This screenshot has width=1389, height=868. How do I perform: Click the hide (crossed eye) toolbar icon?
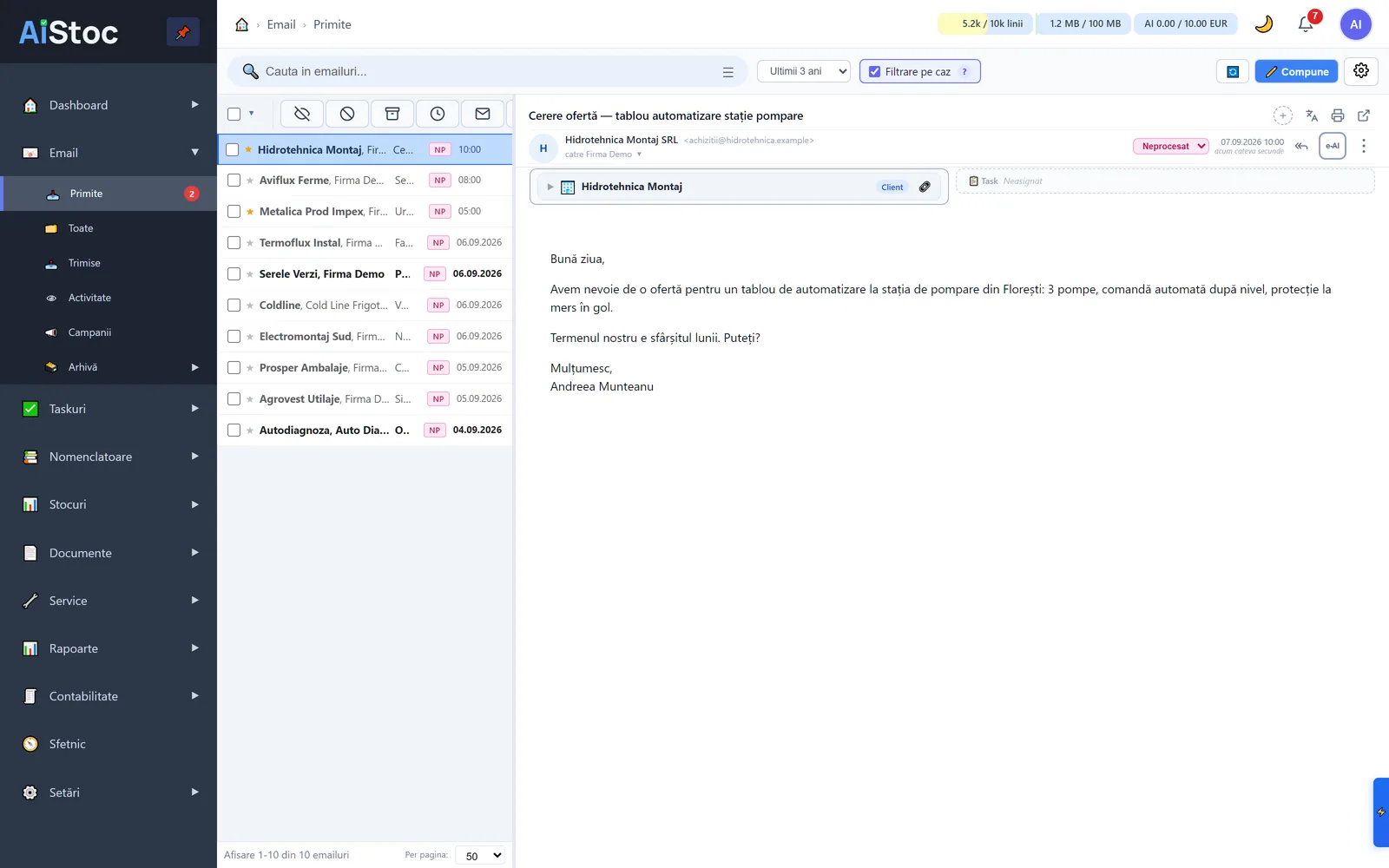[302, 114]
